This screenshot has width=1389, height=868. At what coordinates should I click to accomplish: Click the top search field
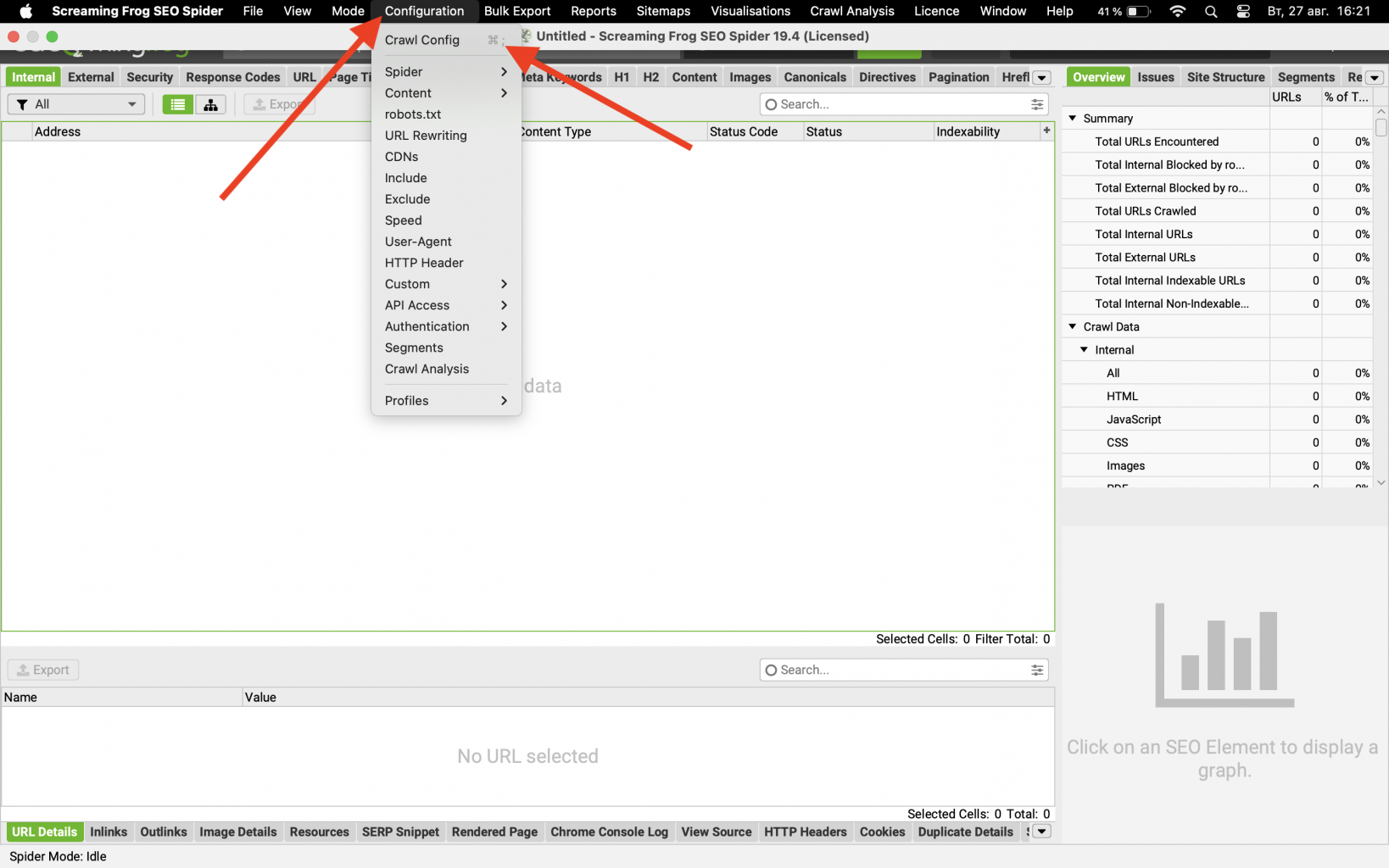point(904,104)
